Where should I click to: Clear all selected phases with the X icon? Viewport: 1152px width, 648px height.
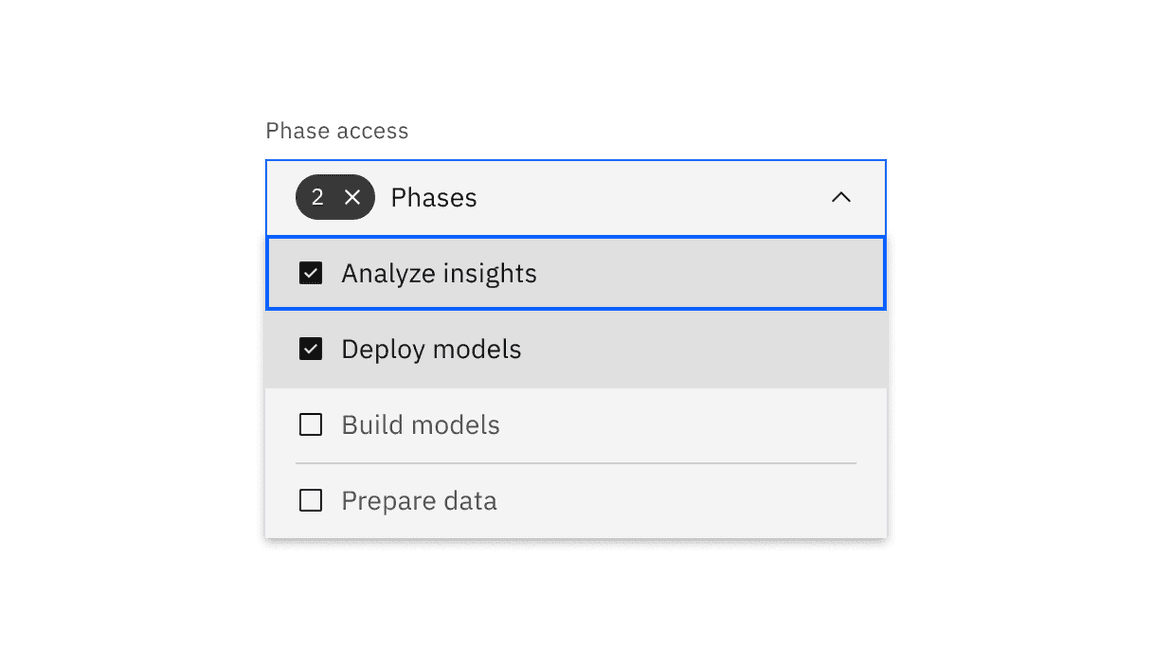(352, 198)
